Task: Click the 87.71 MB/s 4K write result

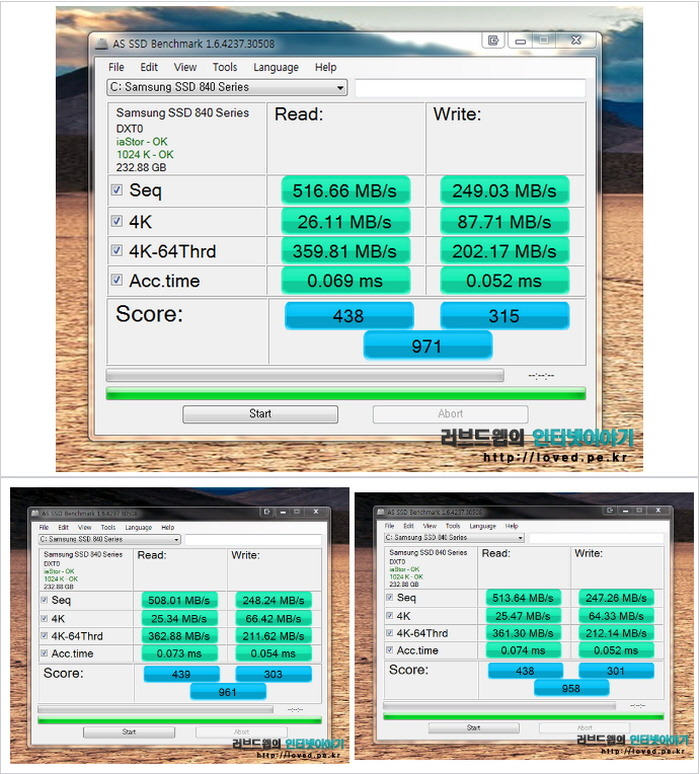Action: point(504,222)
